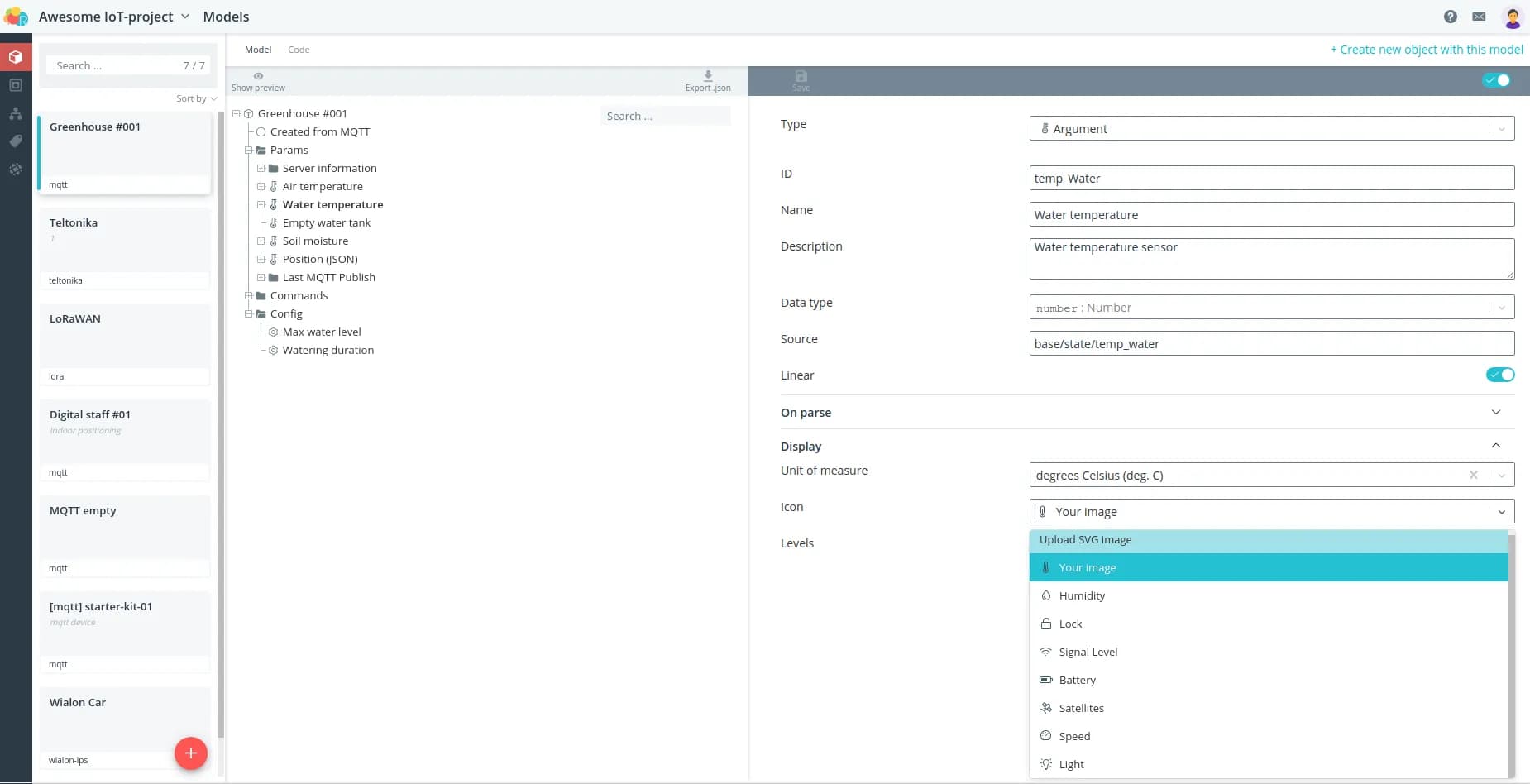Open the hierarchy icon in left sidebar
Screen dimensions: 1530x784
(x=16, y=113)
